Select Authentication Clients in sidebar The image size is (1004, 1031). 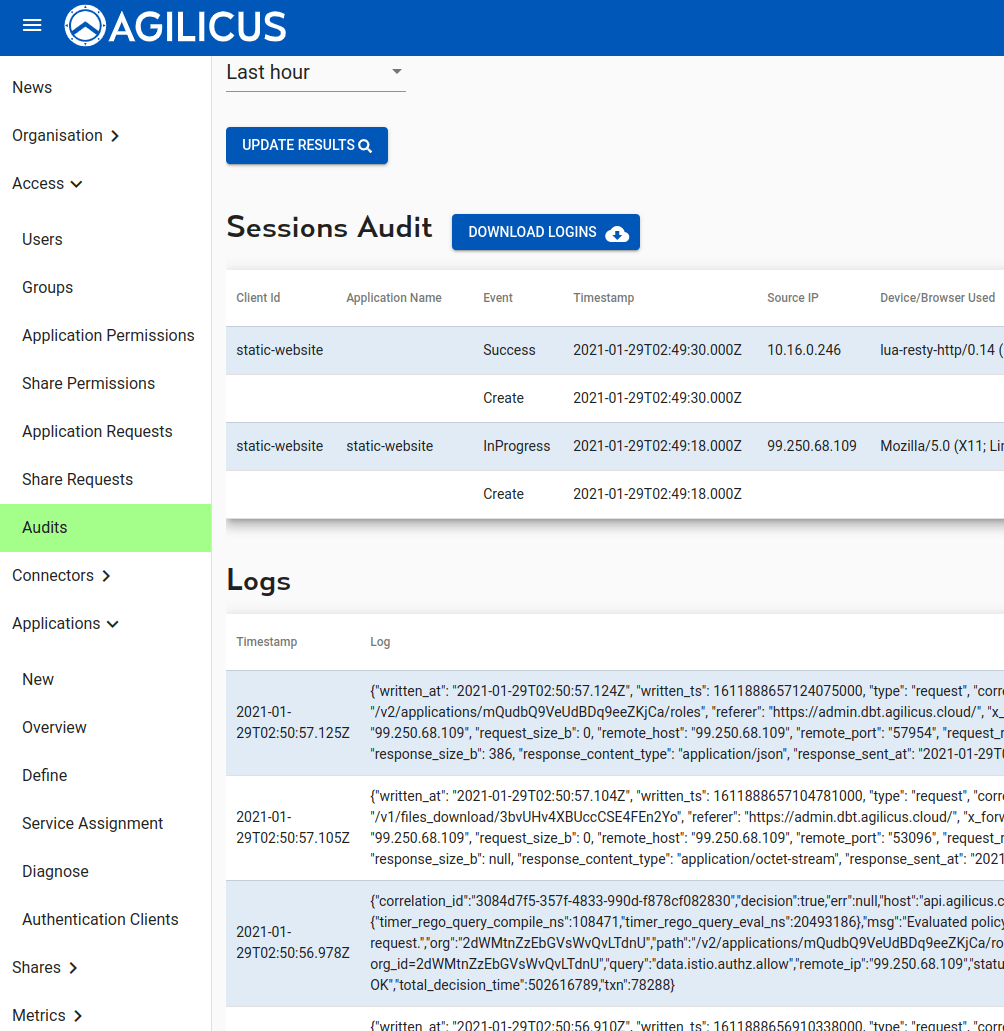(100, 920)
